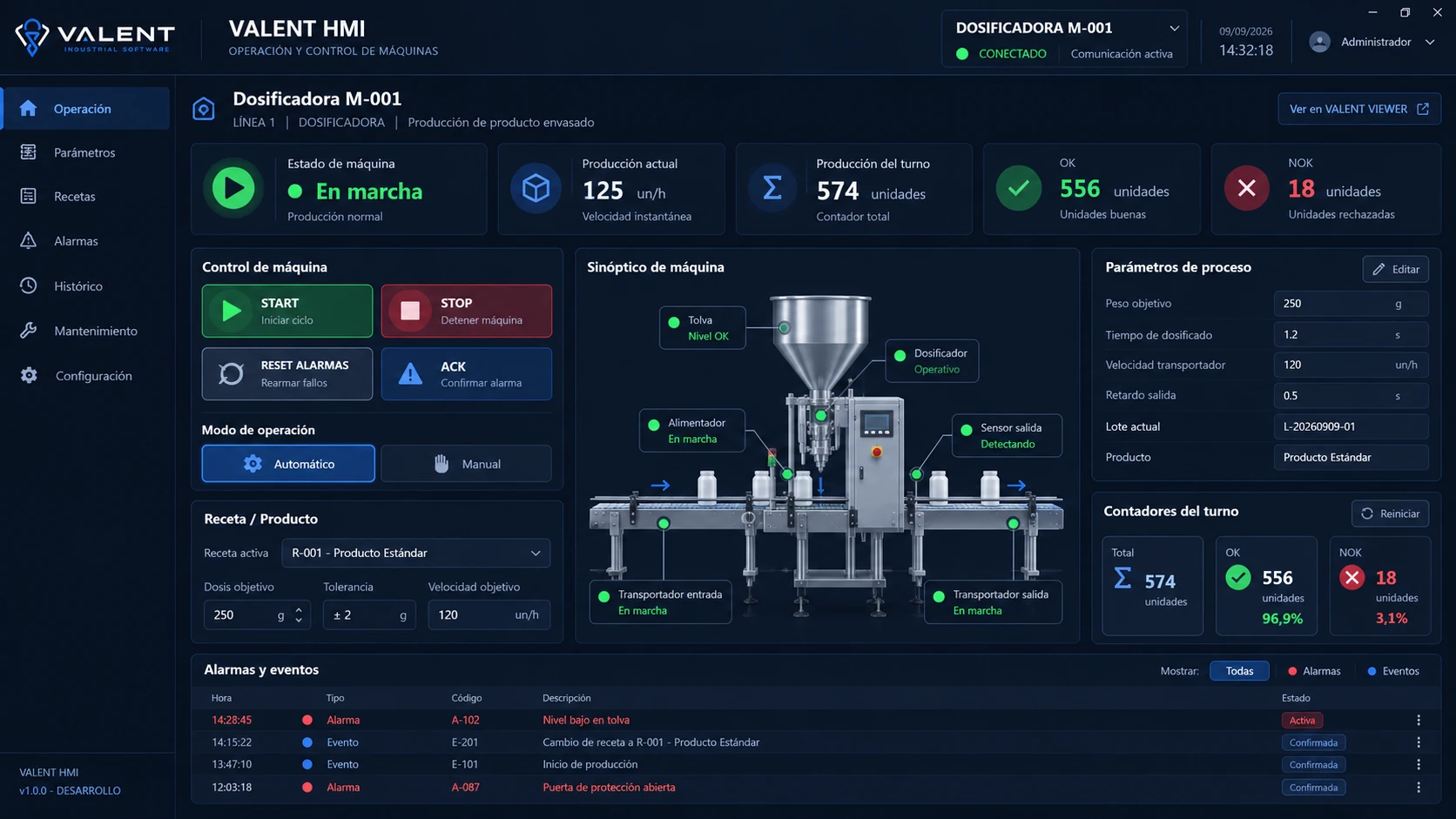This screenshot has height=819, width=1456.
Task: Expand the Administrador user menu
Action: pos(1429,42)
